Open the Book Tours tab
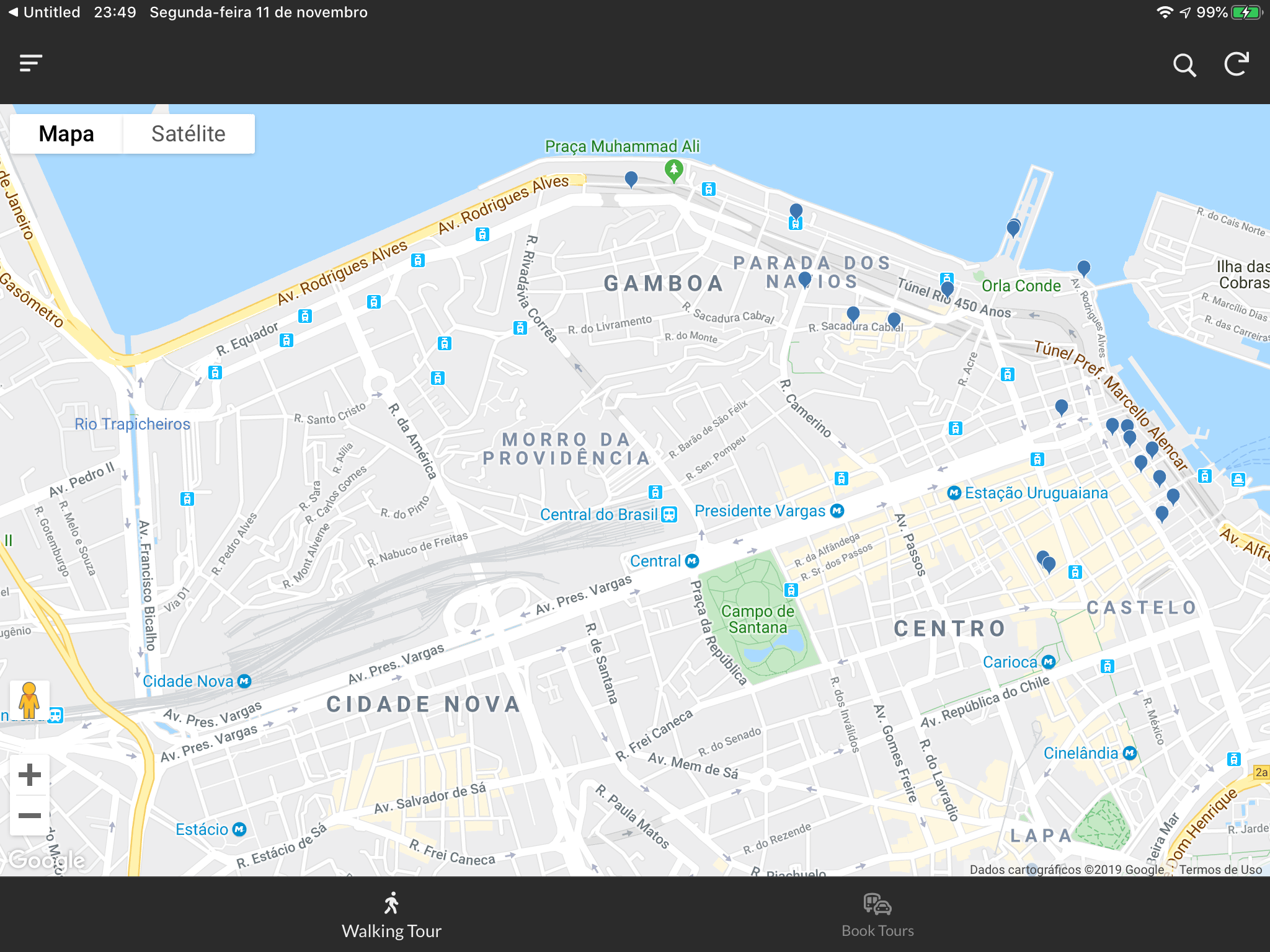This screenshot has height=952, width=1270. [877, 915]
